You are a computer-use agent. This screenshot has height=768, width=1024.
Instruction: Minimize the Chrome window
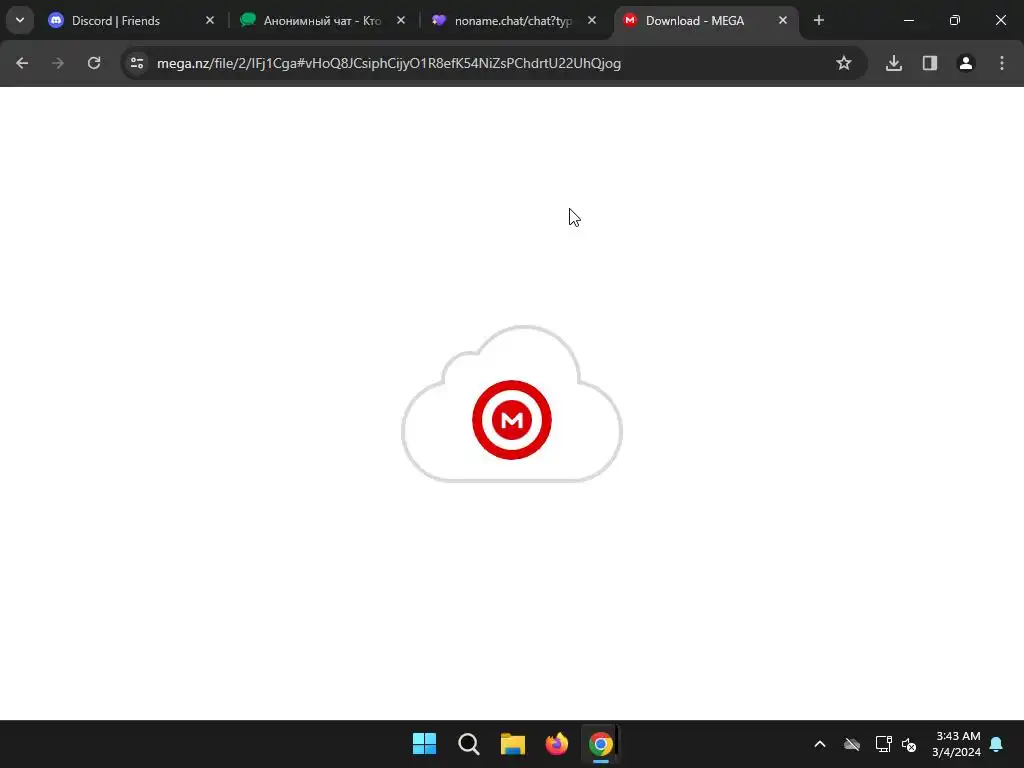(908, 20)
